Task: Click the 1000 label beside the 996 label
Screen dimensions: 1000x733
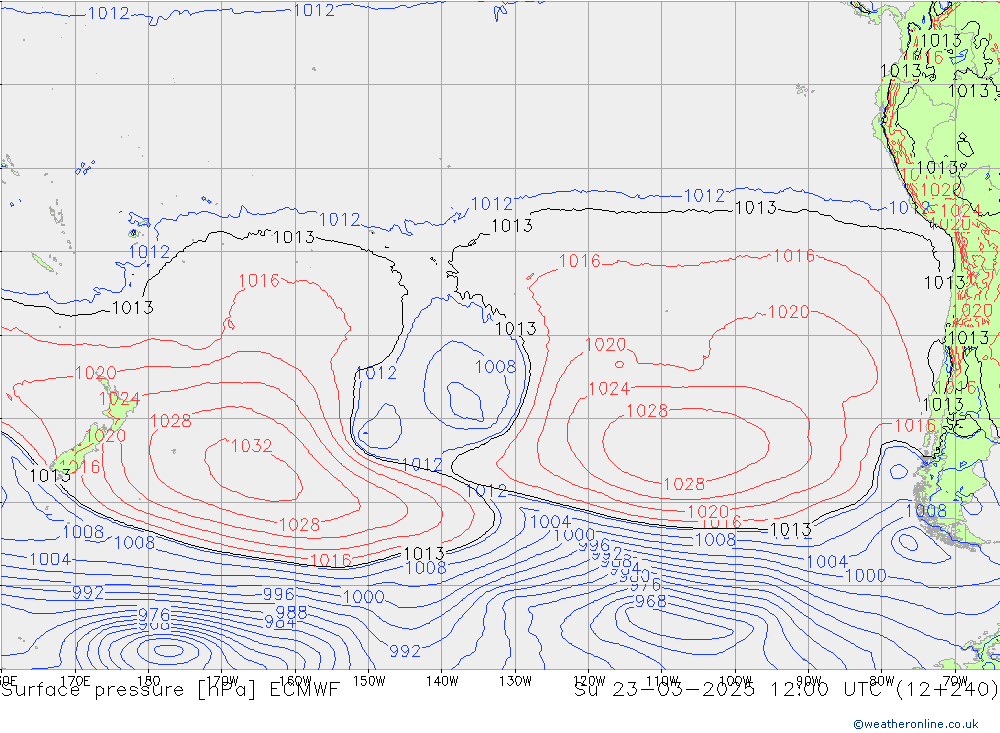Action: pyautogui.click(x=364, y=596)
